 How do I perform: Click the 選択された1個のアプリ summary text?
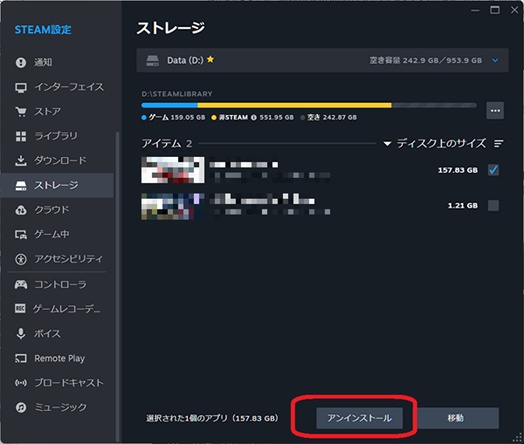click(x=212, y=418)
